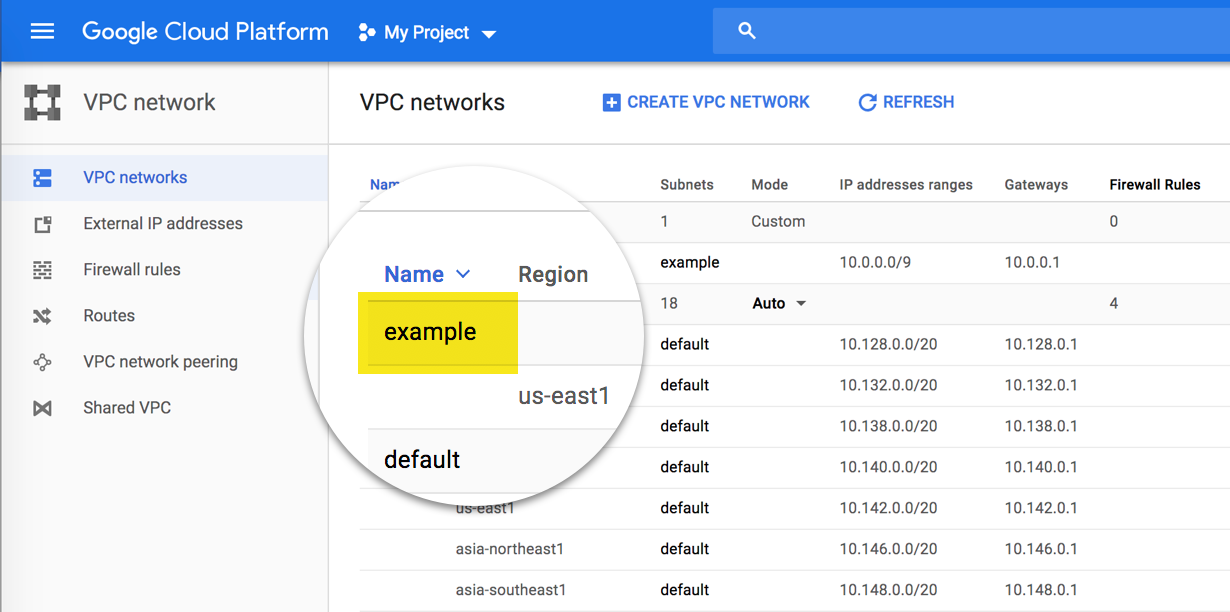Screen dimensions: 1230x612
Task: Select the default network in the table
Action: 422,459
